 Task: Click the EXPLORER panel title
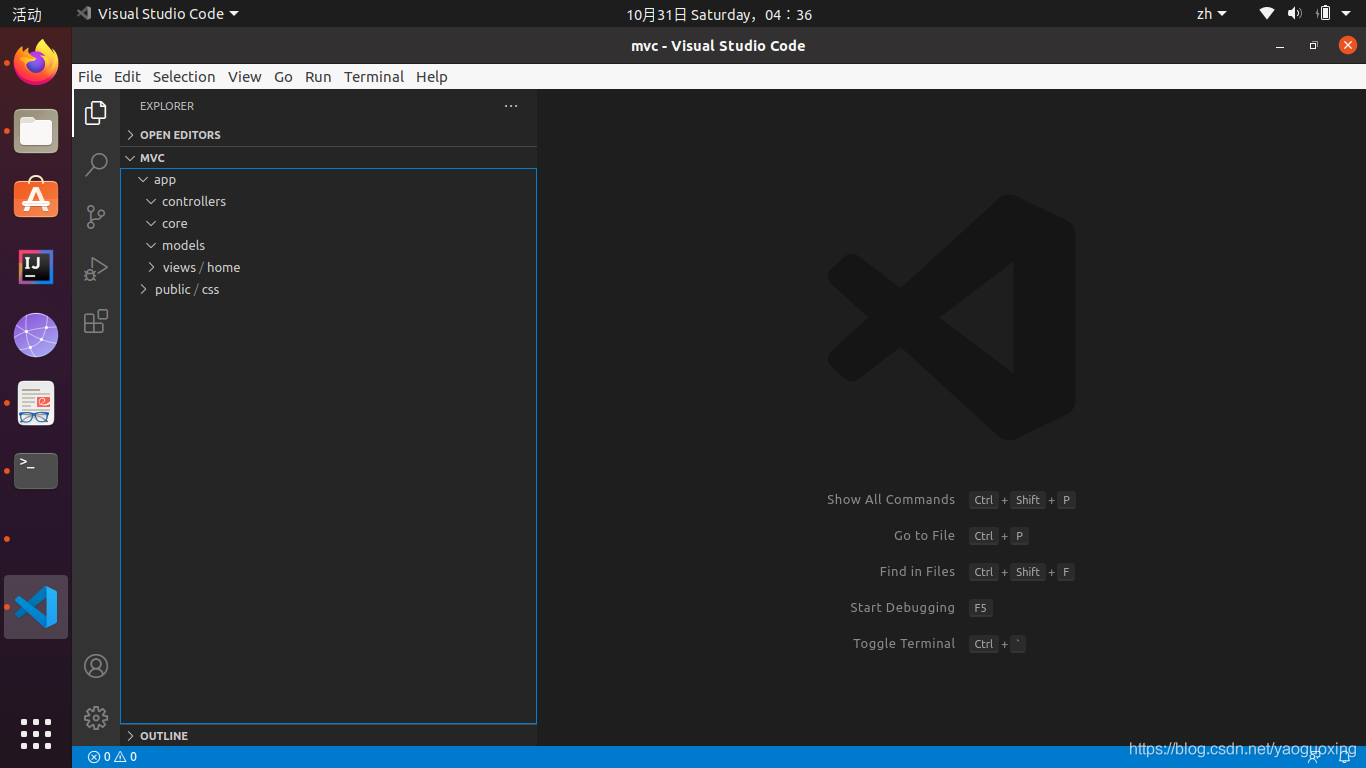[x=167, y=106]
